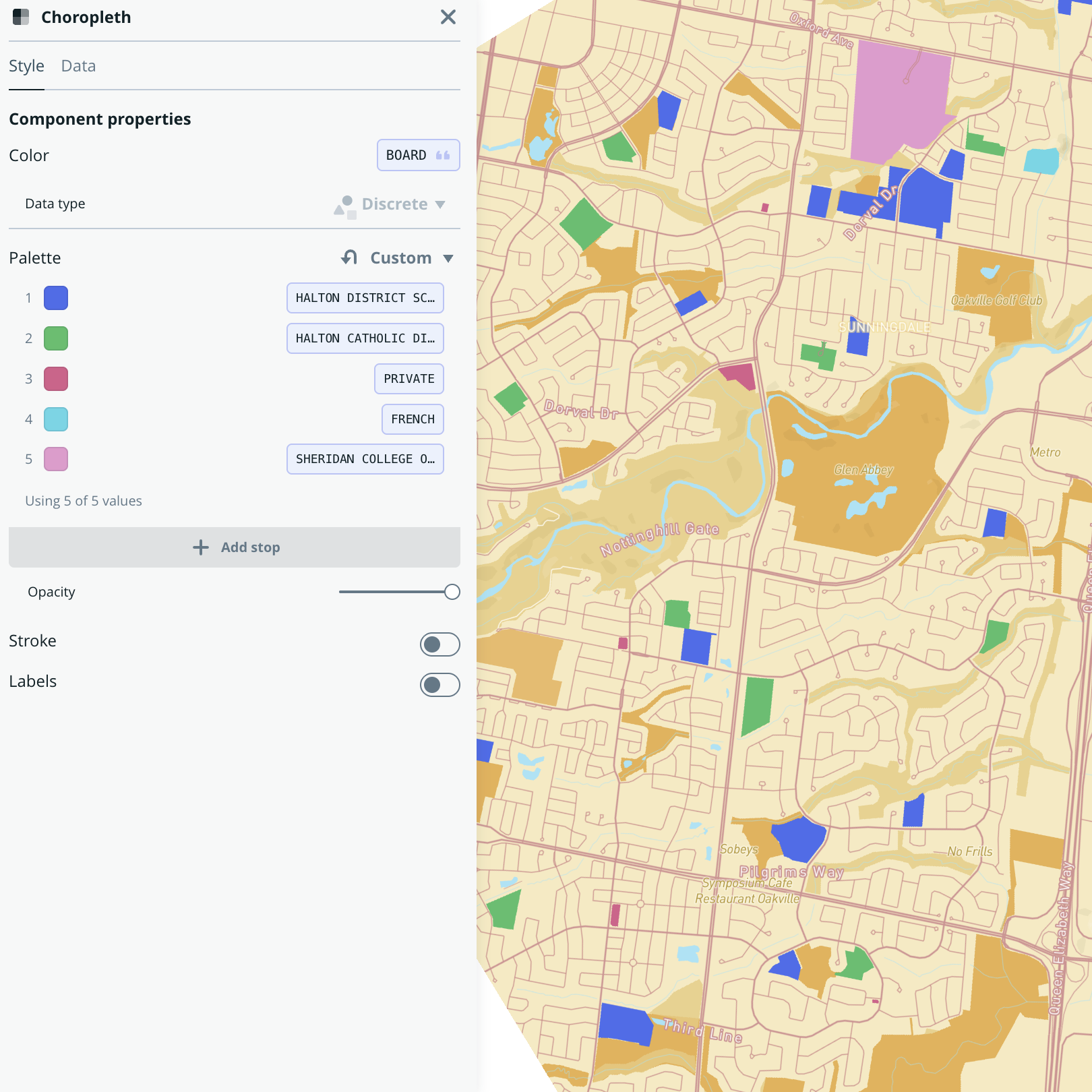Click the blue swatch for palette stop 1
The width and height of the screenshot is (1092, 1092).
55,297
